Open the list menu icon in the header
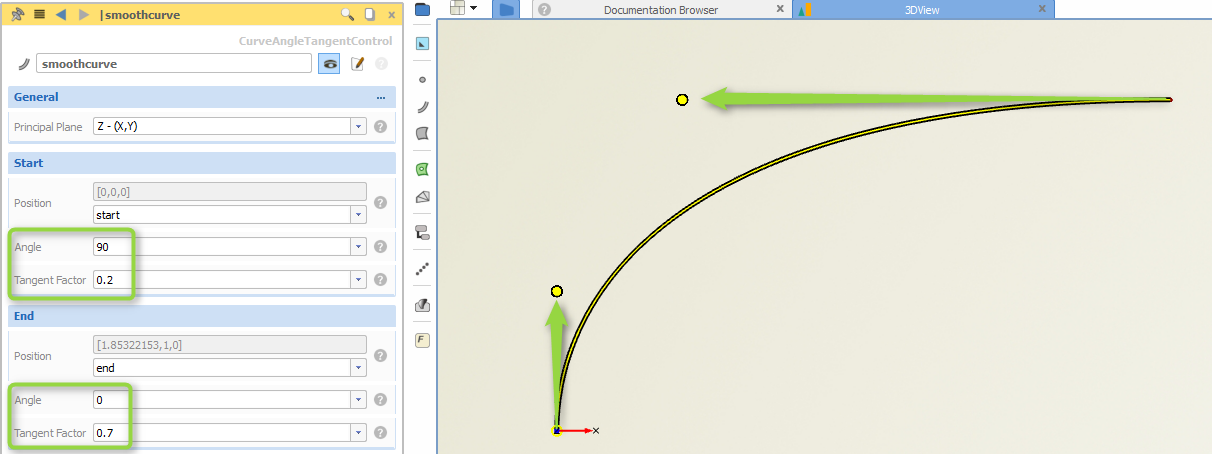The image size is (1212, 454). [x=39, y=15]
